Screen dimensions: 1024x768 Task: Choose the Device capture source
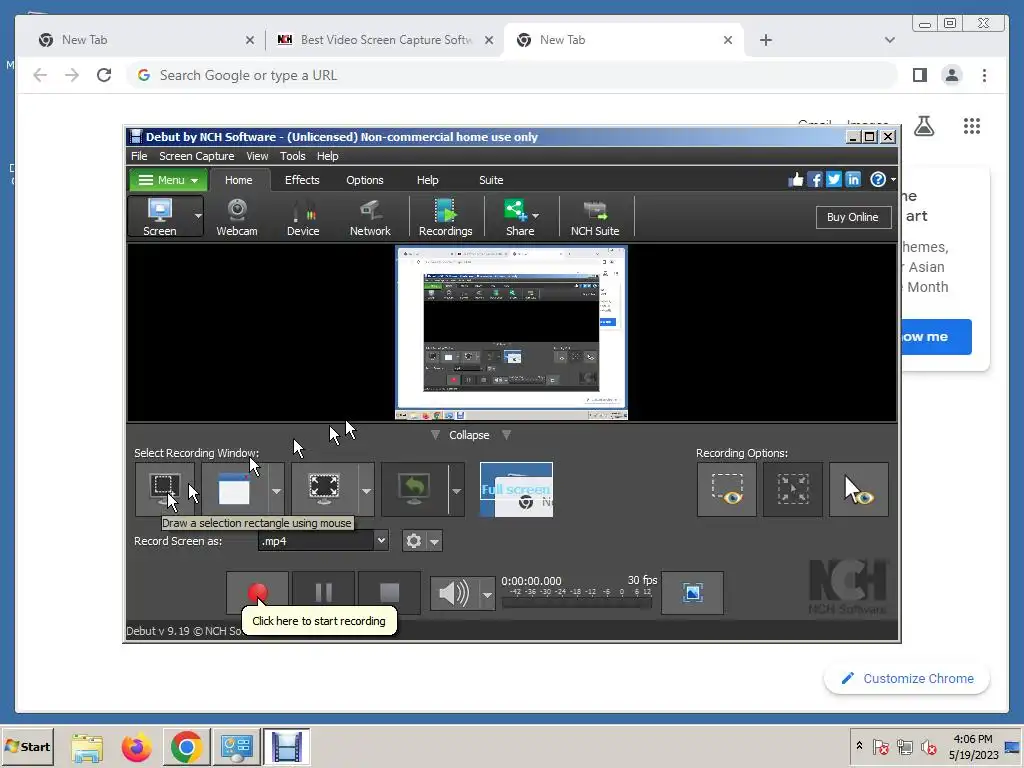click(303, 217)
